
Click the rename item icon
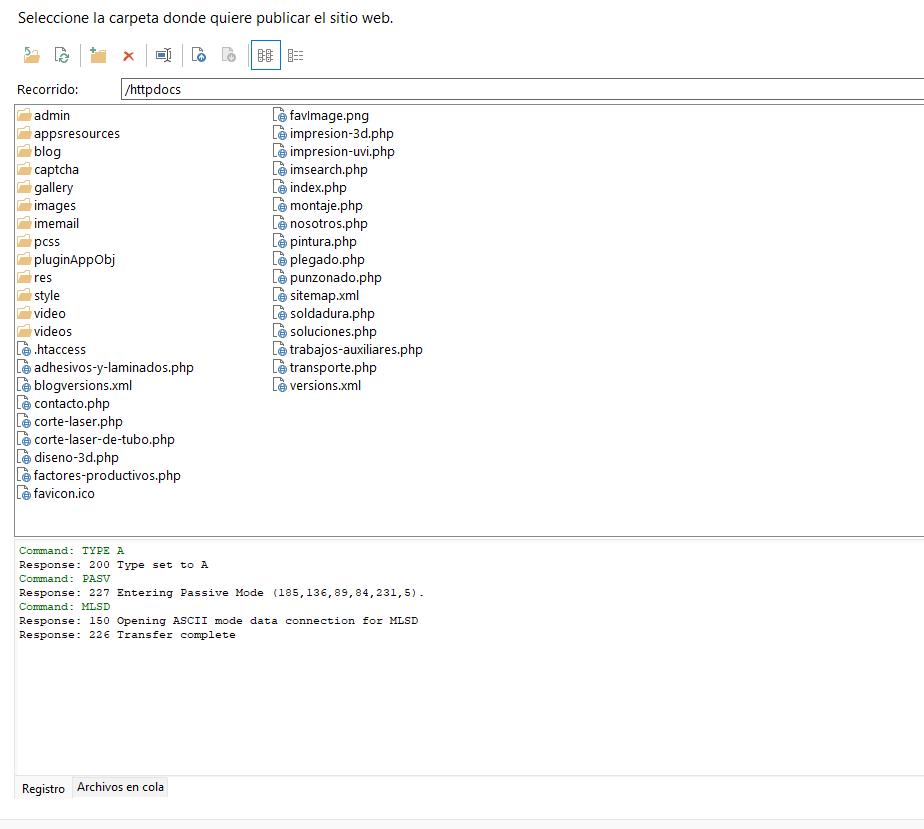[x=163, y=56]
